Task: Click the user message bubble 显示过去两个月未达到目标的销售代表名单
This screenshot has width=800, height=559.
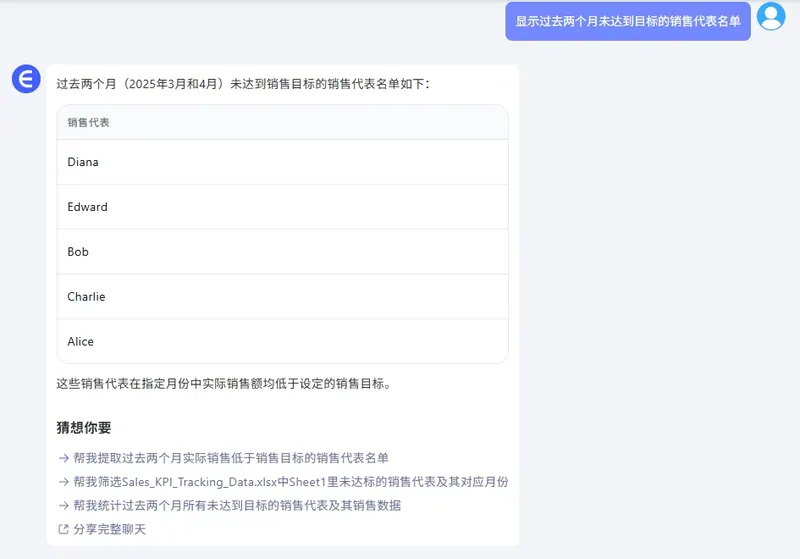Action: pyautogui.click(x=628, y=21)
